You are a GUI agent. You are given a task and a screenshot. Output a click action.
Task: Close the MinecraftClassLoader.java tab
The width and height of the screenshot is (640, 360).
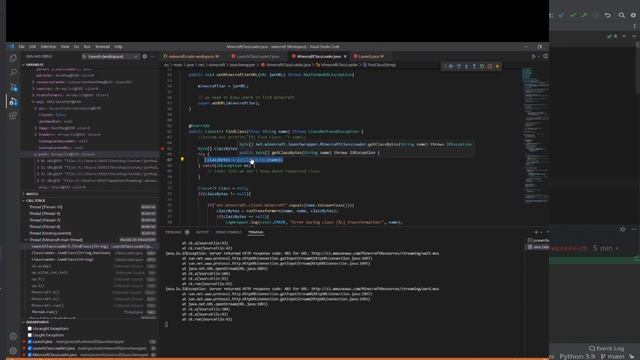point(345,56)
